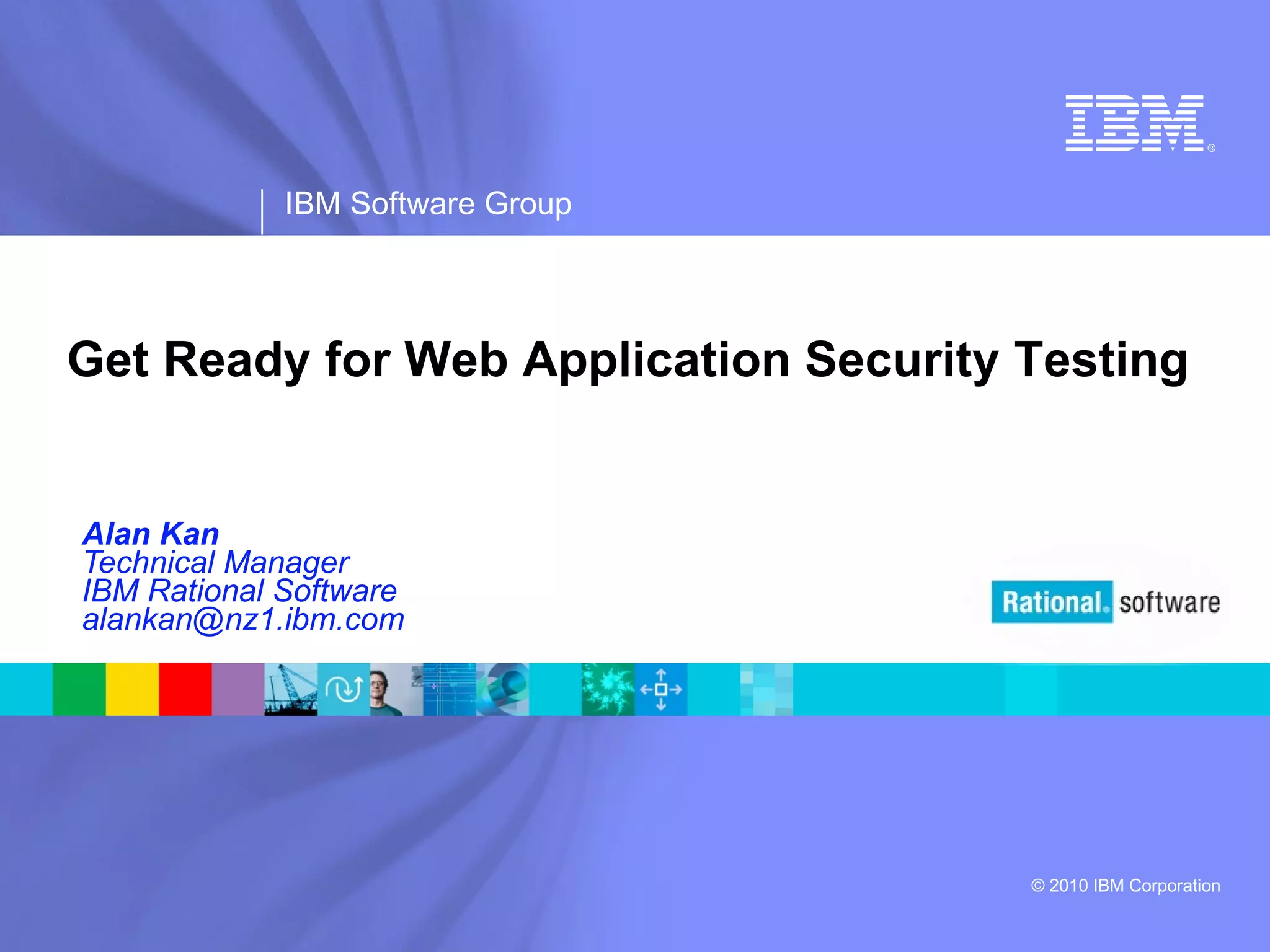Click the blue swirl rings tile
This screenshot has width=1270, height=952.
(x=502, y=689)
